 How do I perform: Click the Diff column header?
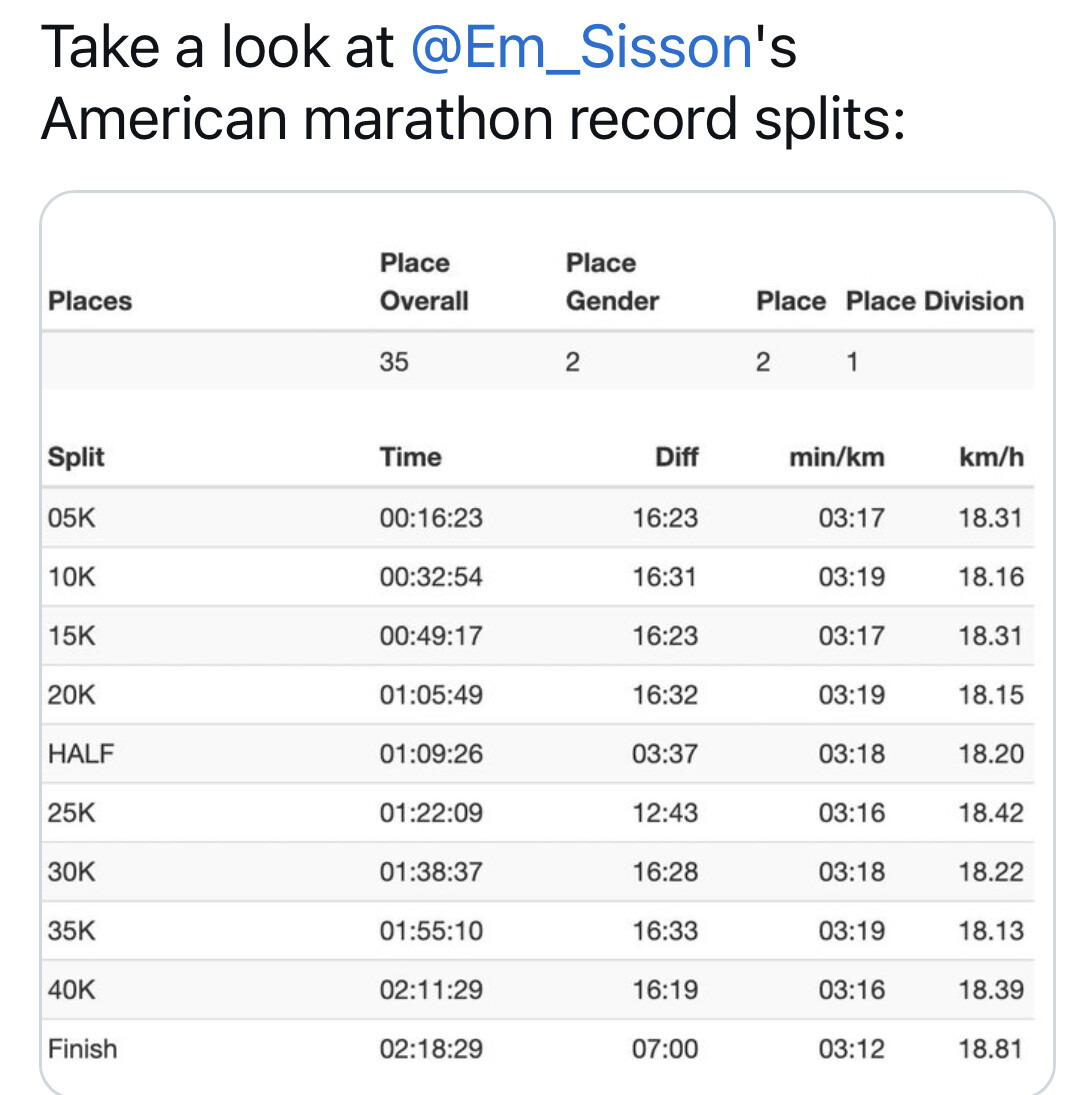(x=676, y=457)
